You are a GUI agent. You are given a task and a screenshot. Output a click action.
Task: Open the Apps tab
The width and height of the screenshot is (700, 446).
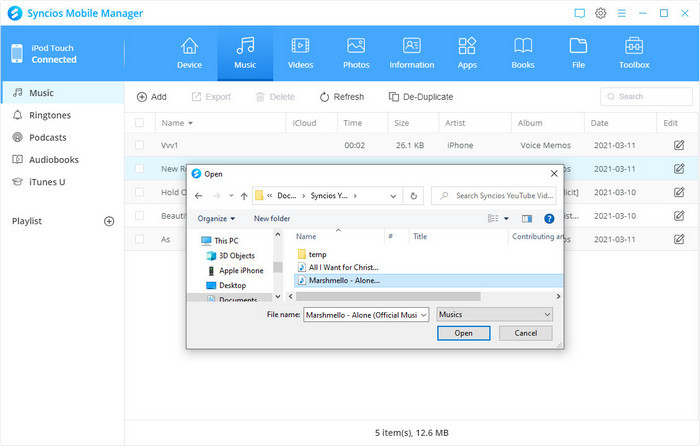[x=467, y=54]
